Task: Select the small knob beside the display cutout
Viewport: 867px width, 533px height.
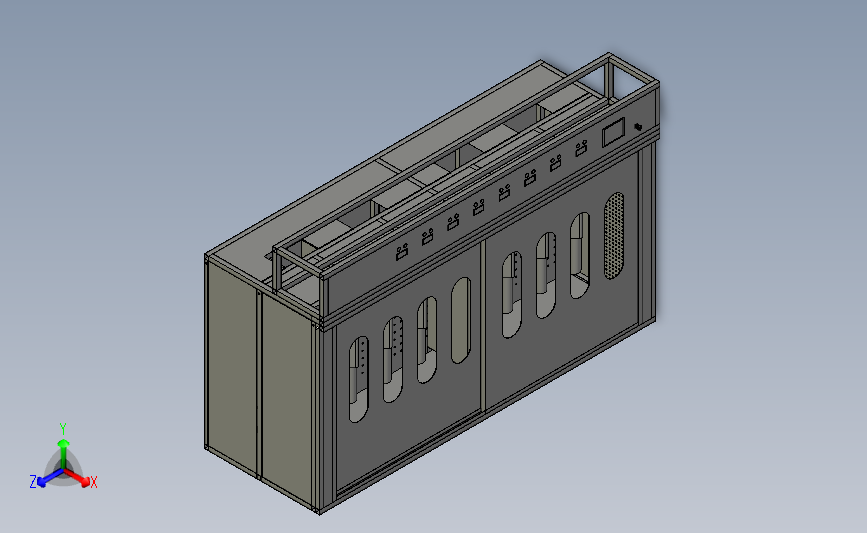Action: click(638, 127)
